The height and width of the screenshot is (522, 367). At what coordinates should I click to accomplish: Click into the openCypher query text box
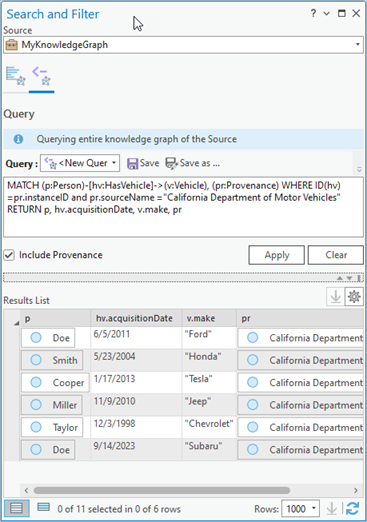pos(183,207)
